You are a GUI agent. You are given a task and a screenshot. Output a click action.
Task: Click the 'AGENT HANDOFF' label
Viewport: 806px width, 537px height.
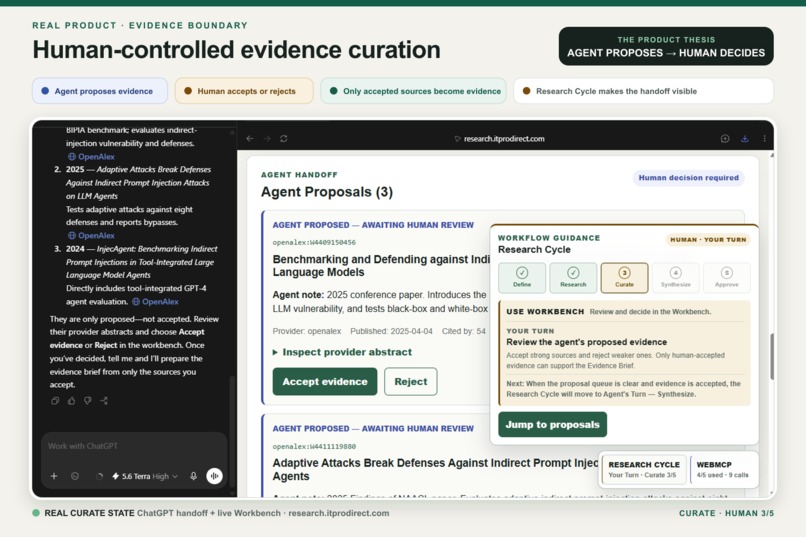tap(299, 175)
